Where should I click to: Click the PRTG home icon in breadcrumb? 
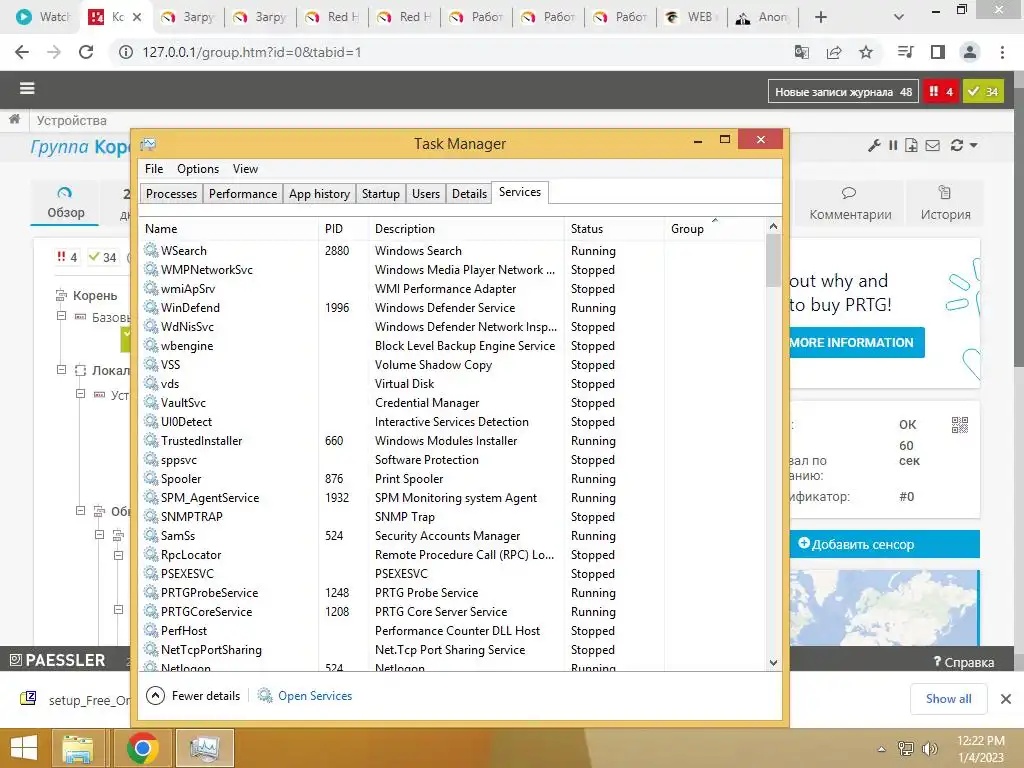click(x=14, y=119)
